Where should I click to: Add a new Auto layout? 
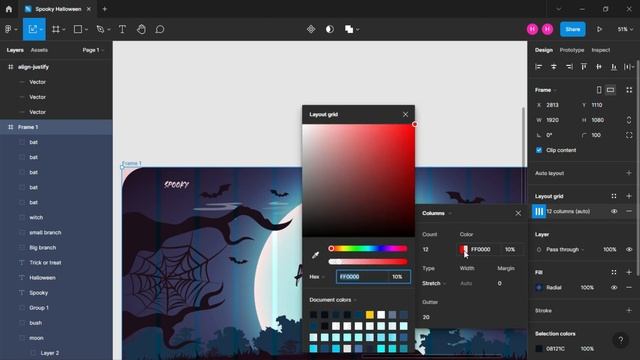point(629,173)
